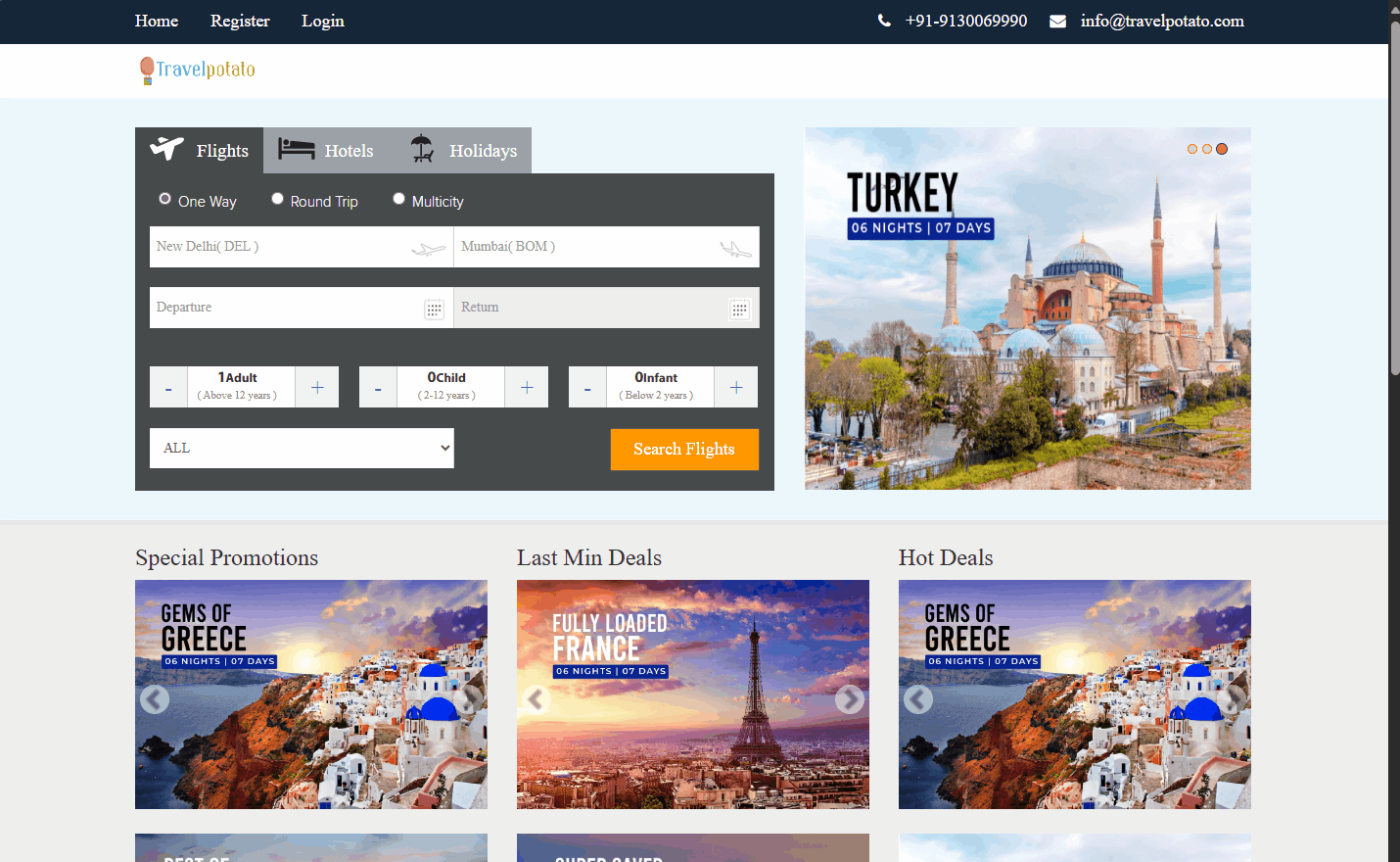Select the Multicity radio option

click(398, 199)
